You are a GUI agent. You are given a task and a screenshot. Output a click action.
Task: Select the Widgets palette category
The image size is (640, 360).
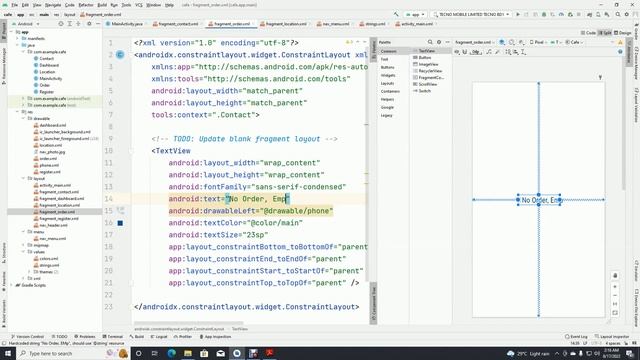388,75
